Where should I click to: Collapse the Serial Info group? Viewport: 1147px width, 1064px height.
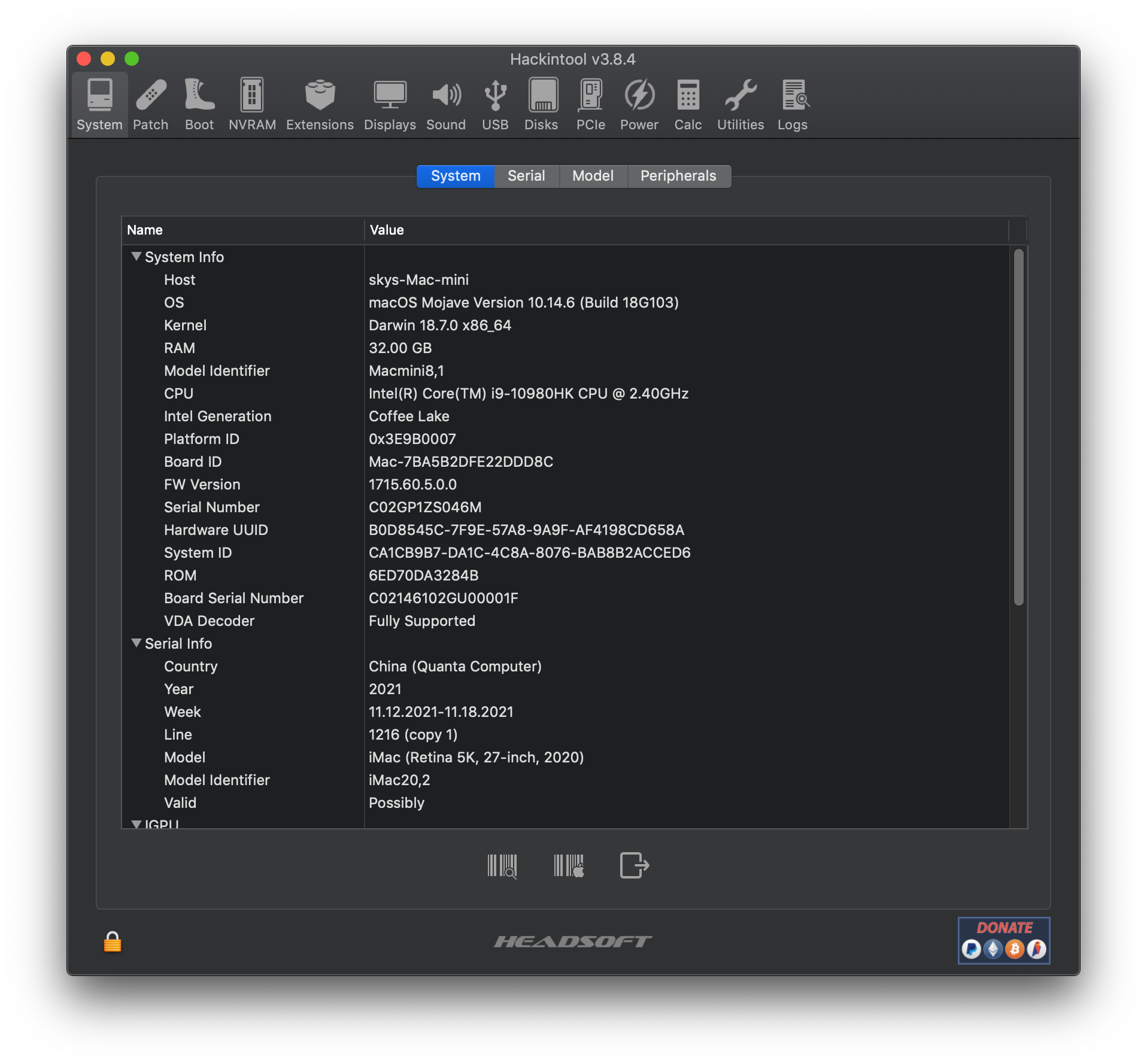pos(136,643)
